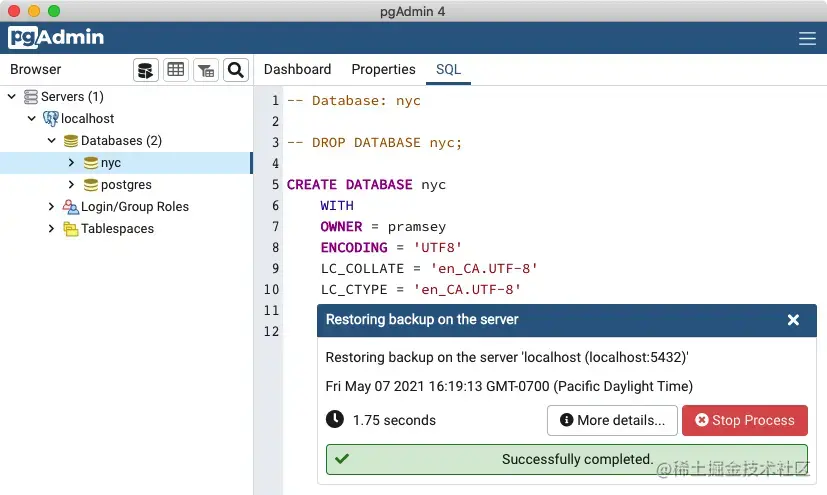Viewport: 827px width, 495px height.
Task: Select localhost in the browser tree
Action: click(88, 119)
